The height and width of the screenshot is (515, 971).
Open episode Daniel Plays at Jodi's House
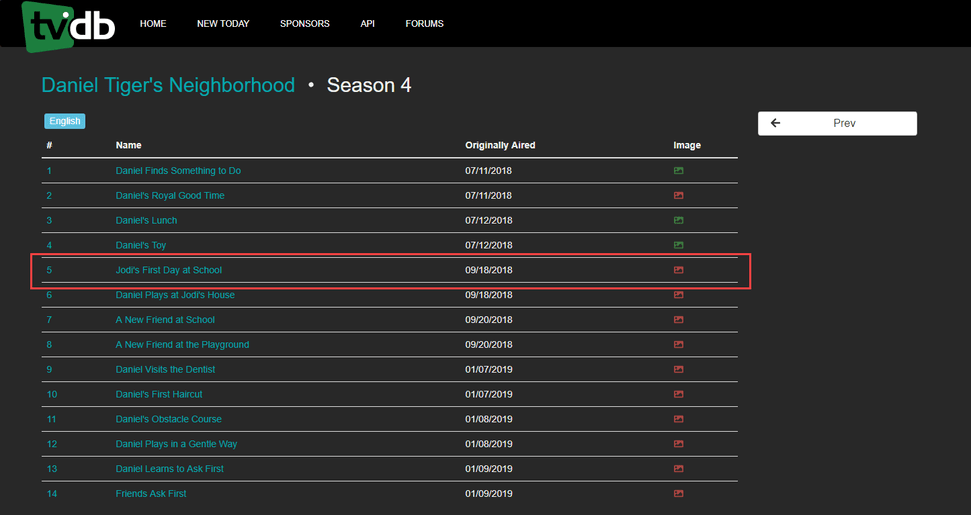coord(175,295)
